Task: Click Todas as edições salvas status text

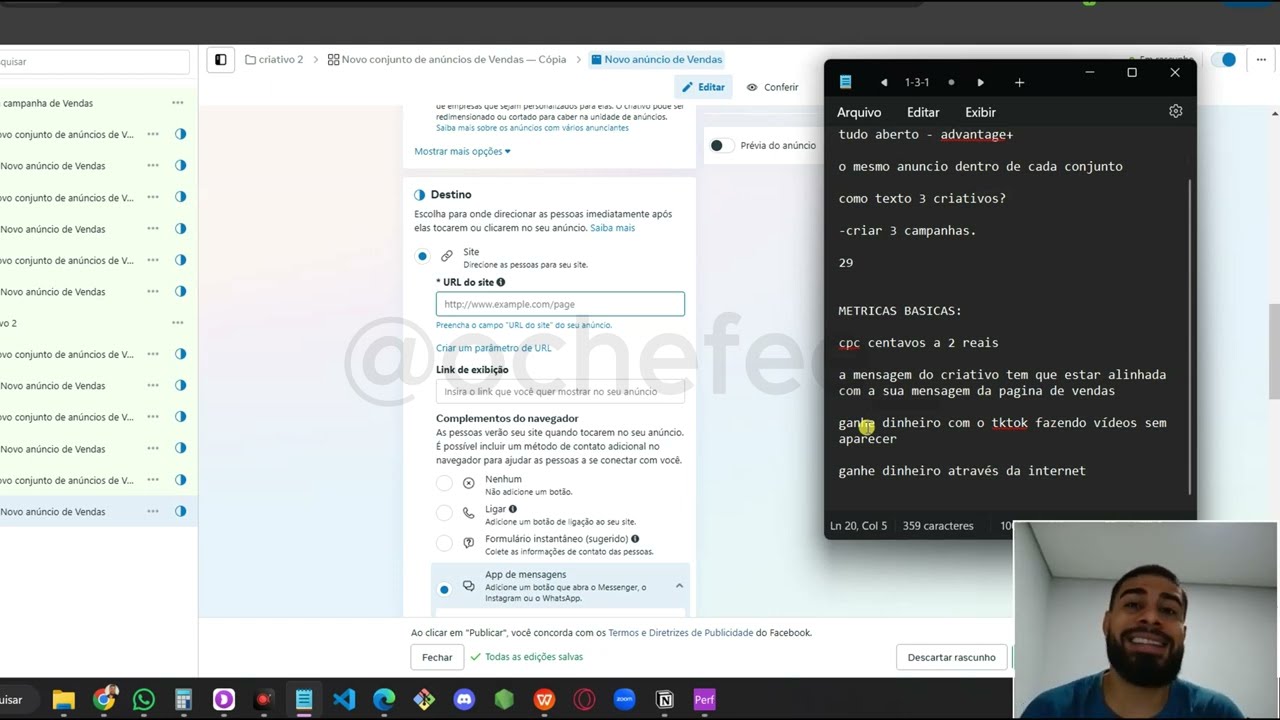Action: [x=526, y=657]
